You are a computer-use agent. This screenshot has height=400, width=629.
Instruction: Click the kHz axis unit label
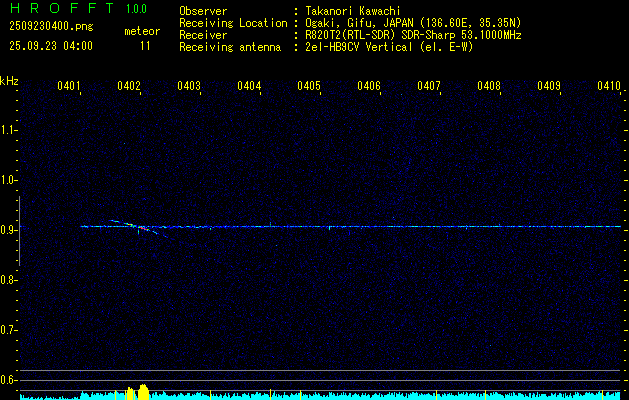9,81
